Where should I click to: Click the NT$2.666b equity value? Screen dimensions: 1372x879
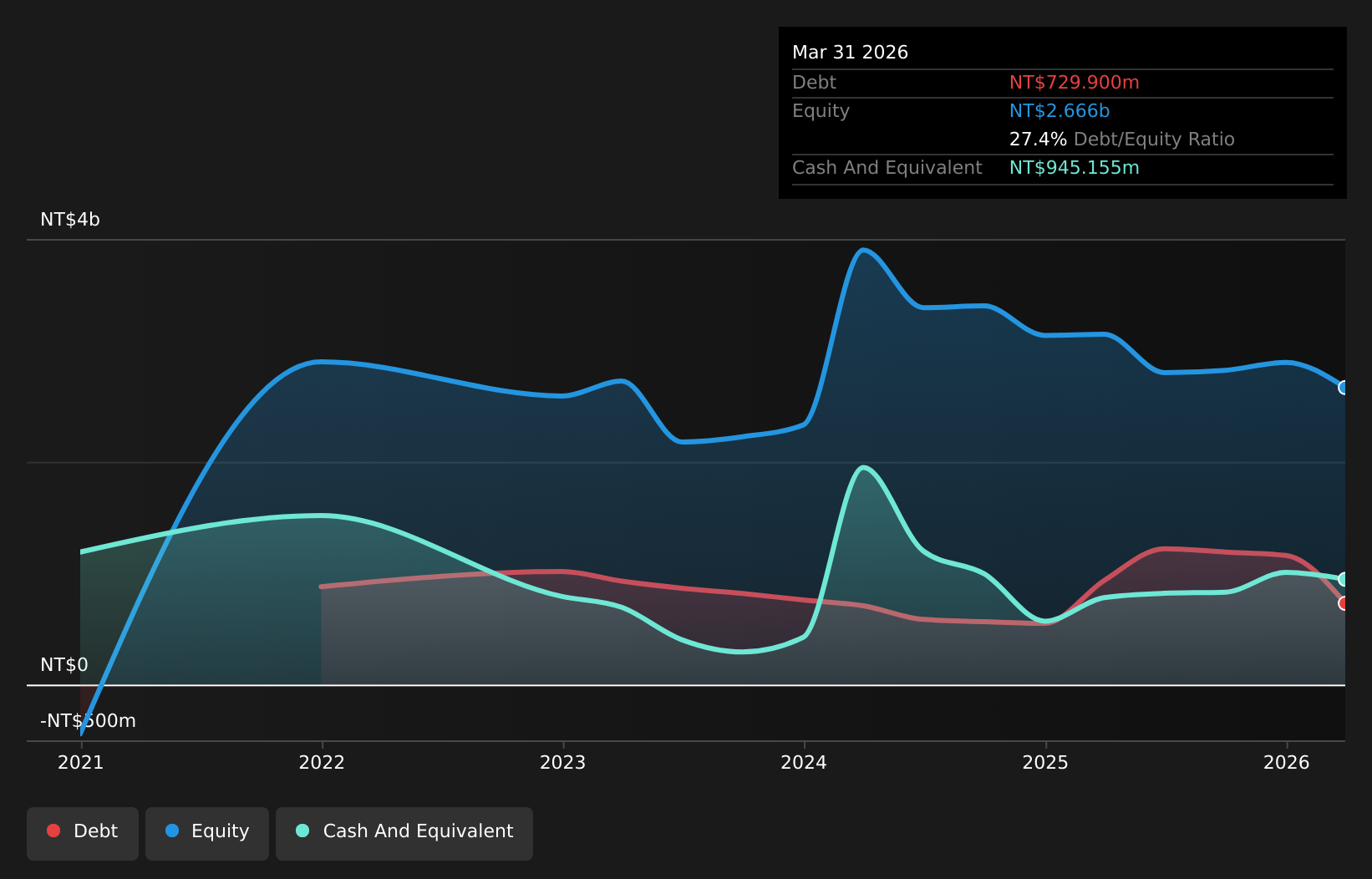tap(1059, 111)
